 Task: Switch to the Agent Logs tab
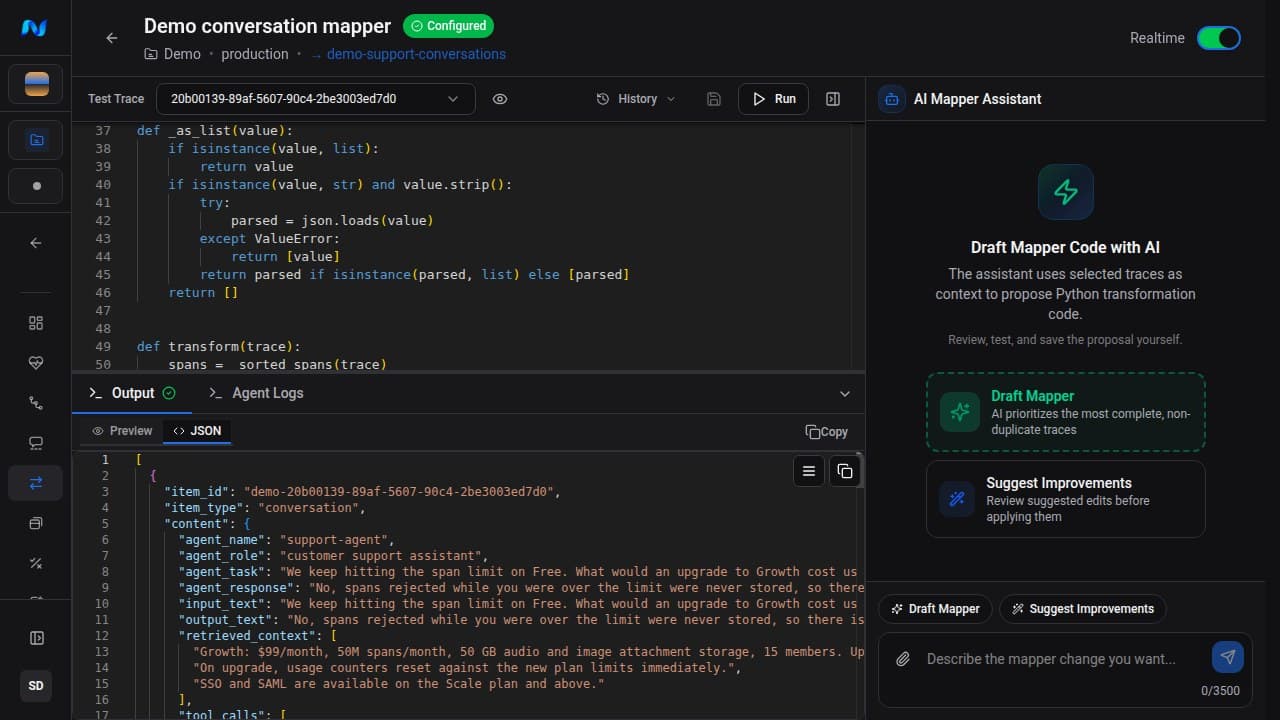[x=256, y=393]
